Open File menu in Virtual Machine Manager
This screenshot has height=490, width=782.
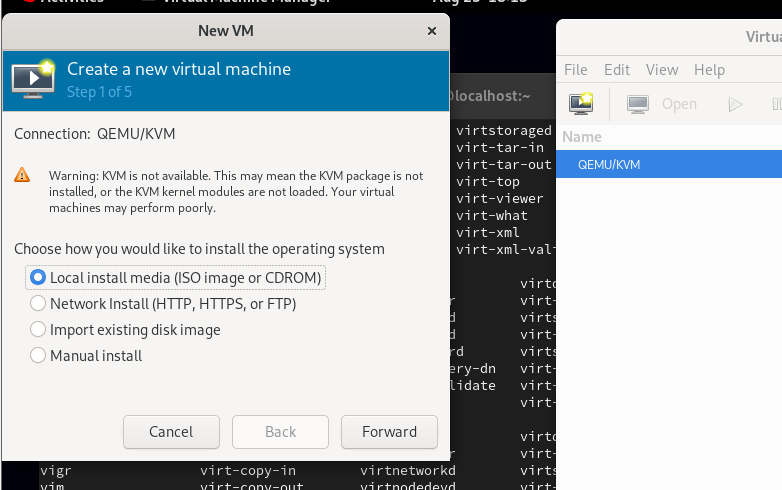(576, 70)
